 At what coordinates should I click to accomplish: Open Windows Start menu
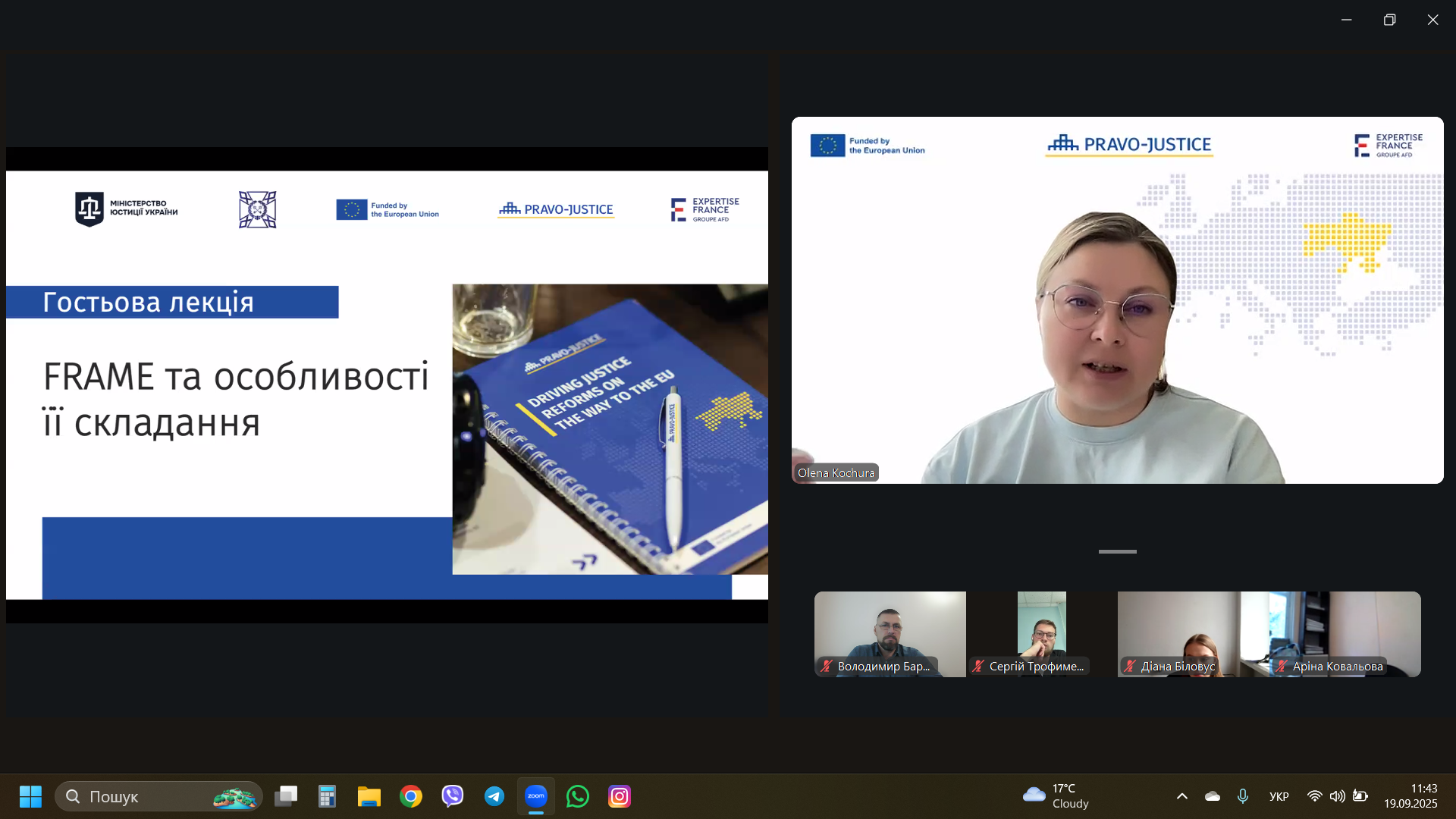coord(30,796)
